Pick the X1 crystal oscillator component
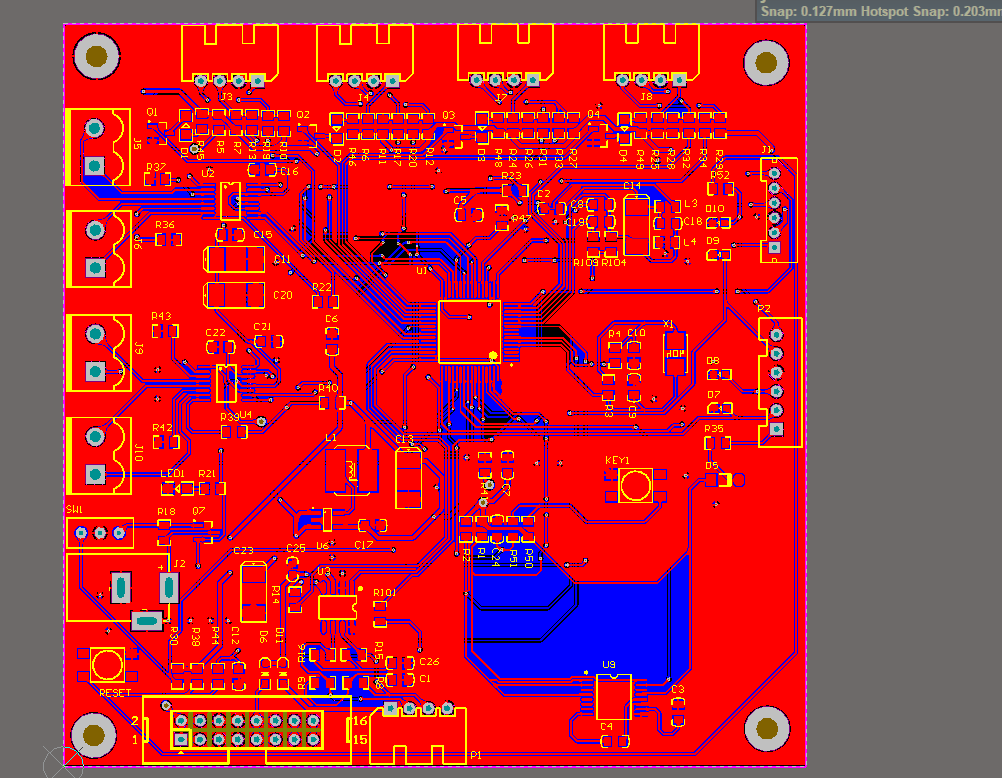Image resolution: width=1002 pixels, height=778 pixels. point(675,353)
